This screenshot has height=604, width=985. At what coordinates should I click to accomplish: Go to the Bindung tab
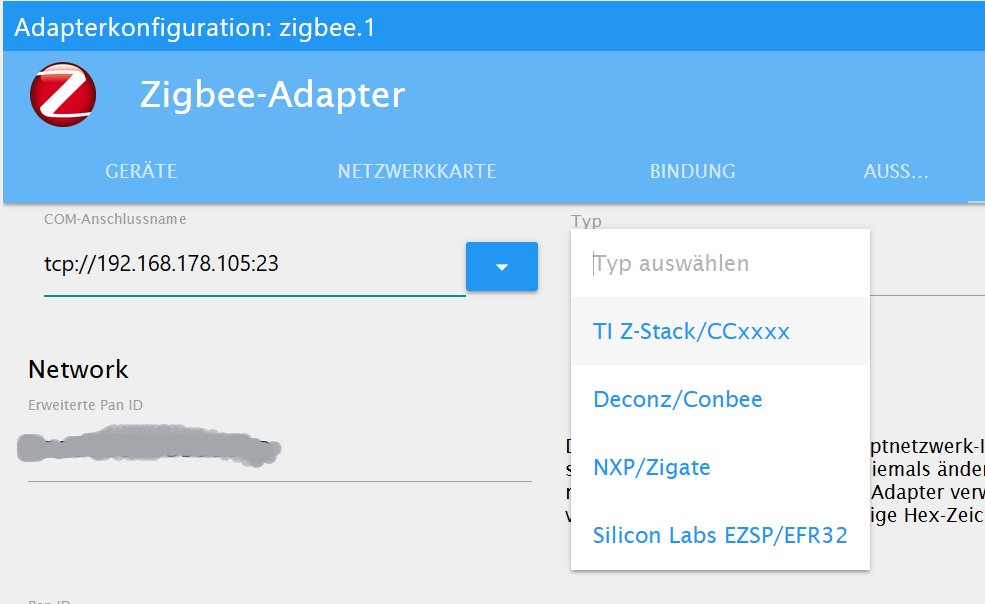coord(692,171)
